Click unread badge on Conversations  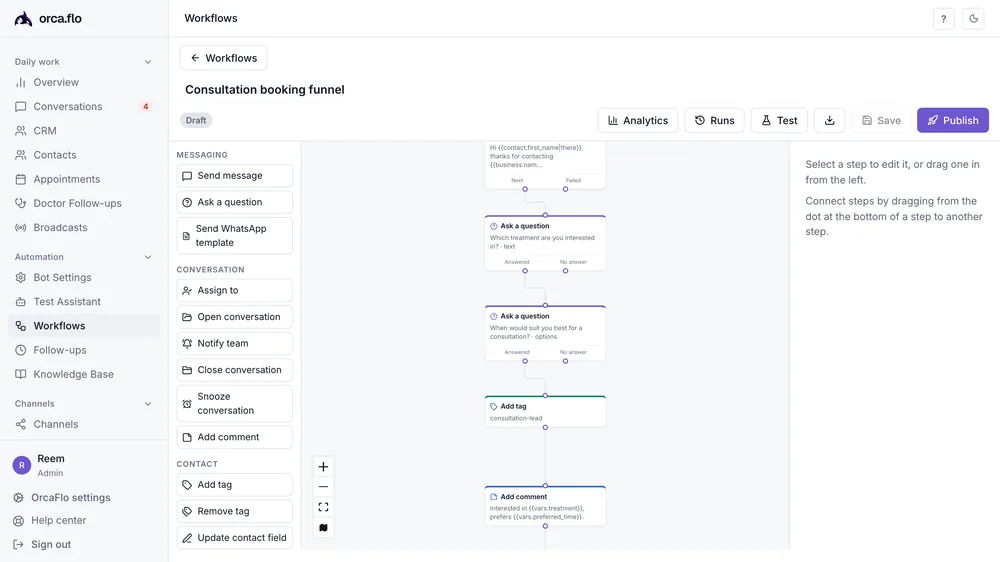point(145,107)
